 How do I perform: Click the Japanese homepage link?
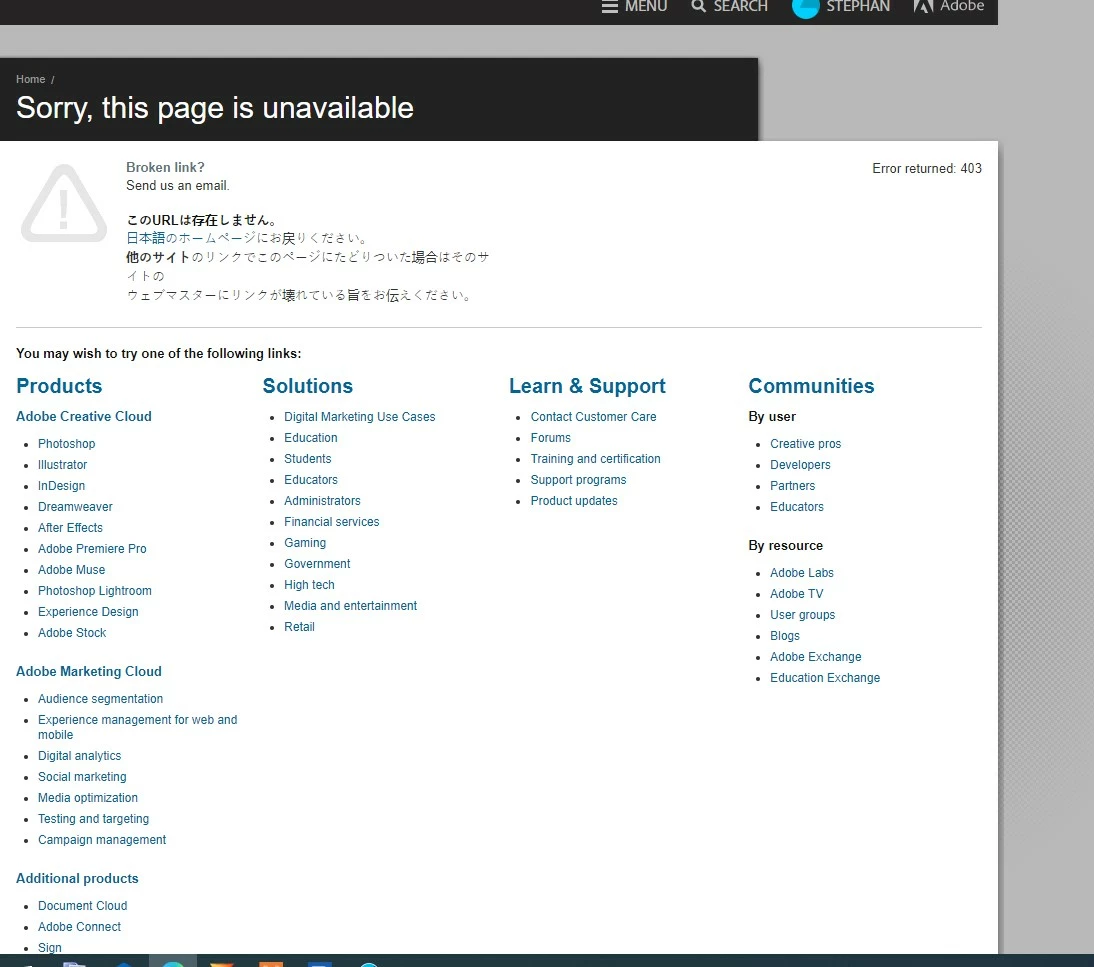pos(191,238)
